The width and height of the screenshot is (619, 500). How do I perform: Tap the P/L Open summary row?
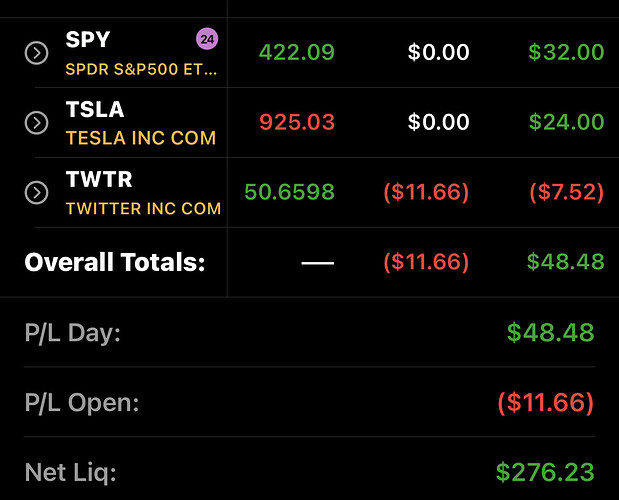(x=310, y=402)
